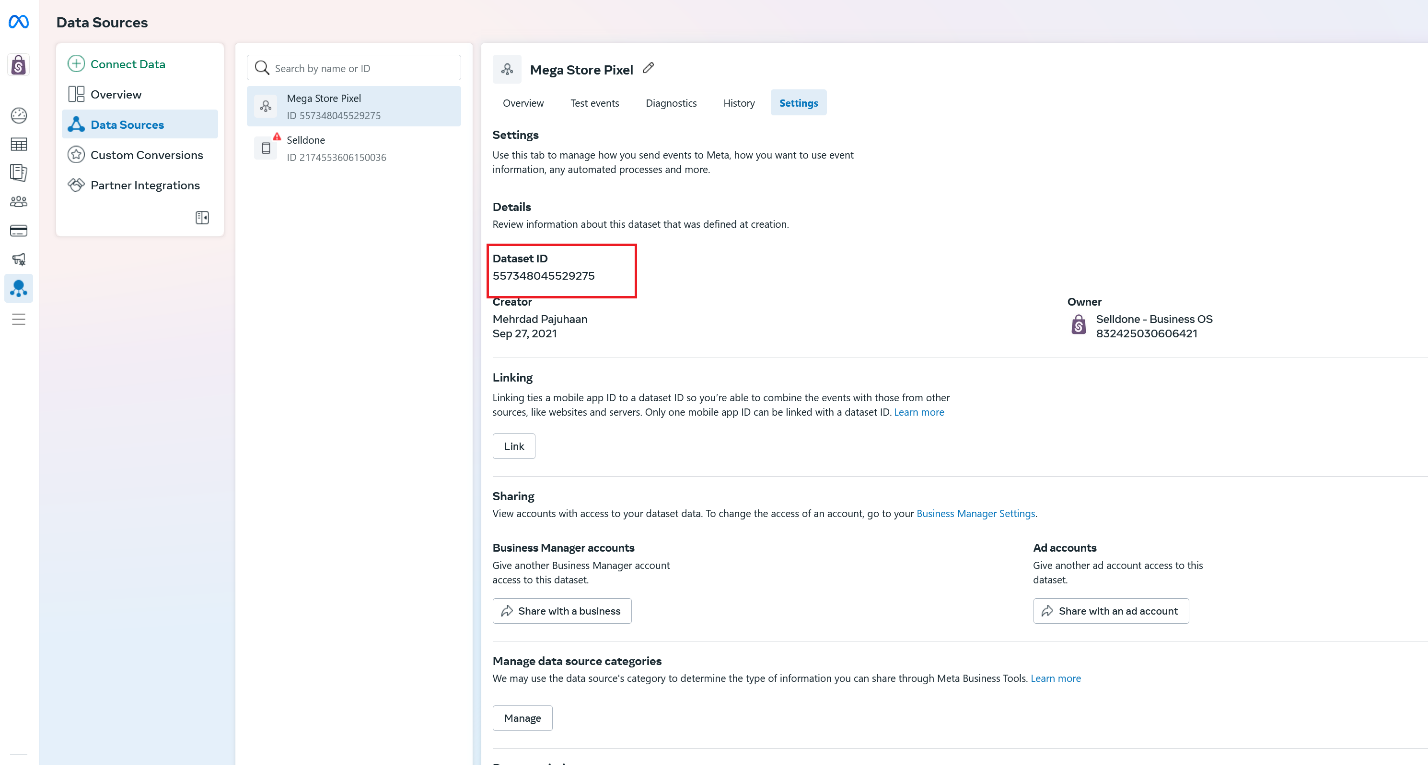Click the Data Sources page title

pos(102,22)
